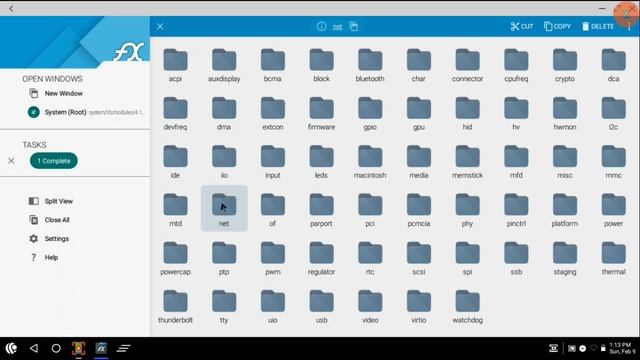Open the overflow menu in toolbar
Screen dimensions: 640x360
click(629, 27)
